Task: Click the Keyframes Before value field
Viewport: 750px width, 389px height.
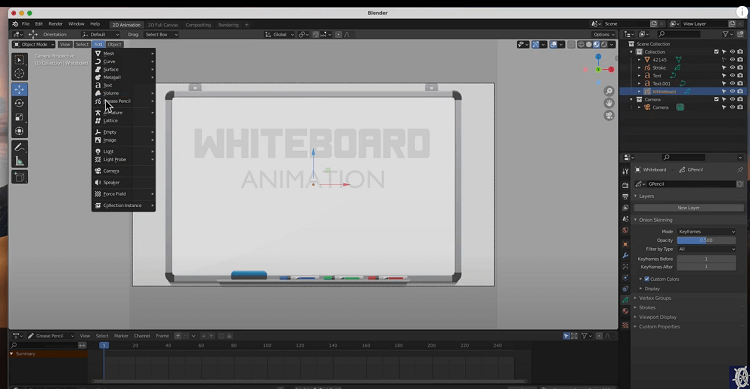Action: [x=706, y=259]
